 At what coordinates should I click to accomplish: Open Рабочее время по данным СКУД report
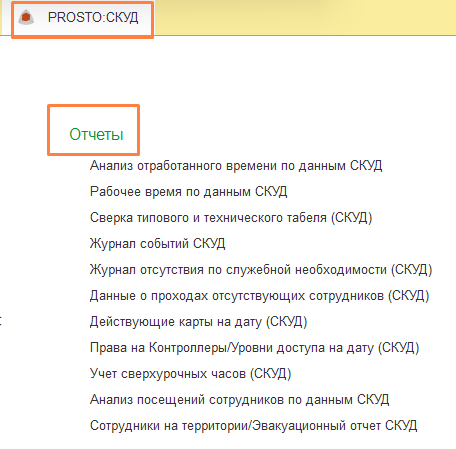189,192
